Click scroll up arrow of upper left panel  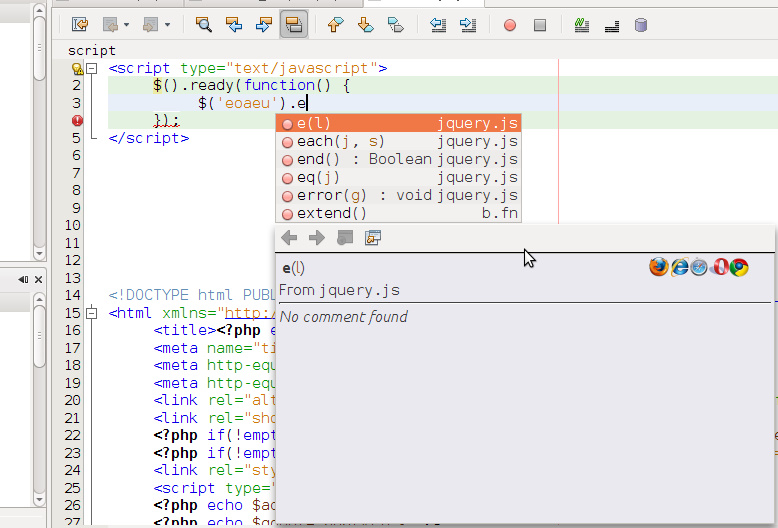pos(40,9)
